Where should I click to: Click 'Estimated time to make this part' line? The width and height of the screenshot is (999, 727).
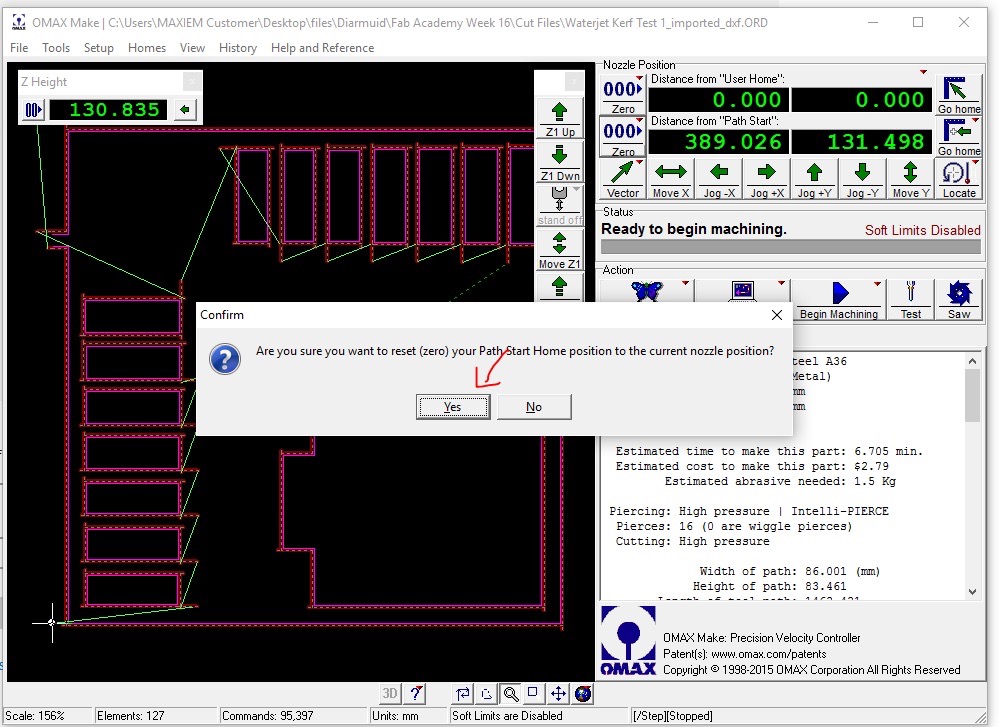(769, 451)
